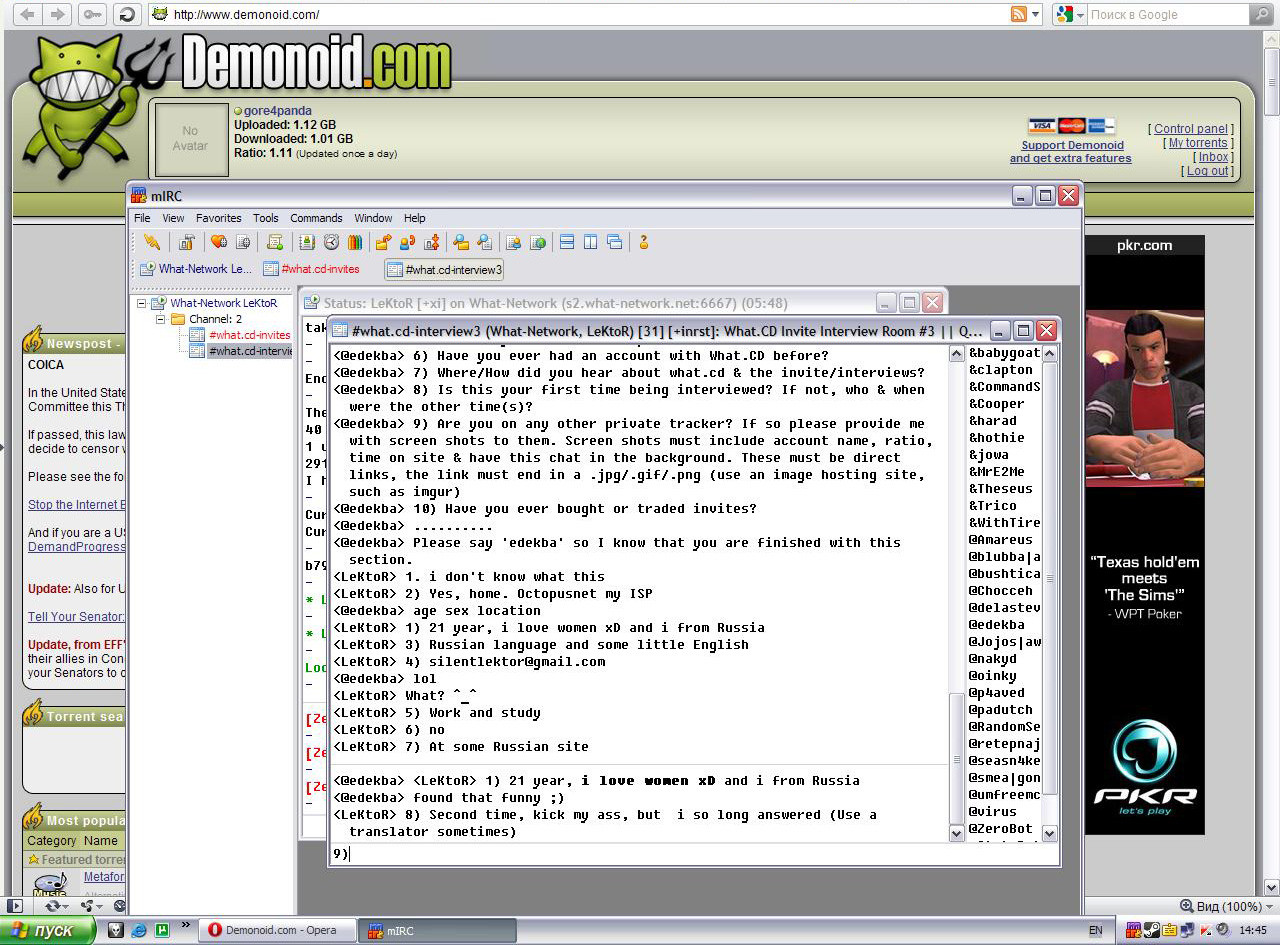This screenshot has height=945, width=1280.
Task: Open the mIRC Window menu
Action: coord(373,218)
